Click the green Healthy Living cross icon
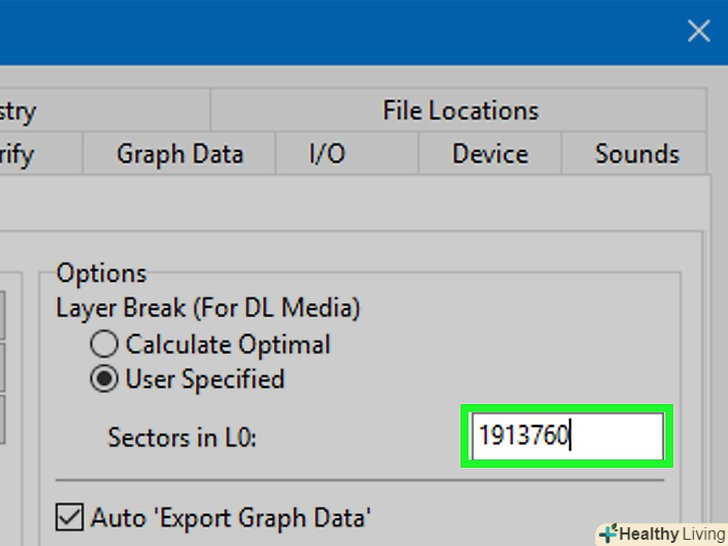Viewport: 728px width, 546px height. click(608, 533)
